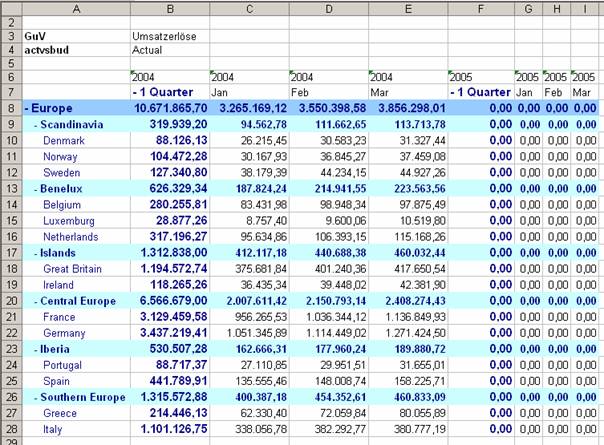Select the Great Britain row label
The image size is (604, 445).
(x=72, y=268)
